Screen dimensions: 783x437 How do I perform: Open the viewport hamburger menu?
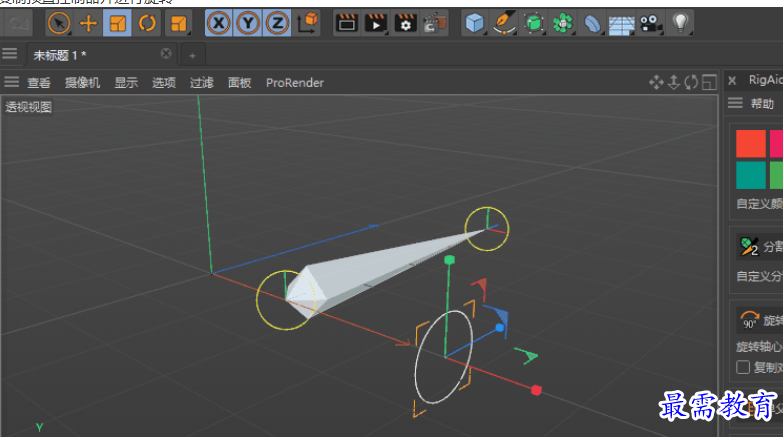(11, 82)
